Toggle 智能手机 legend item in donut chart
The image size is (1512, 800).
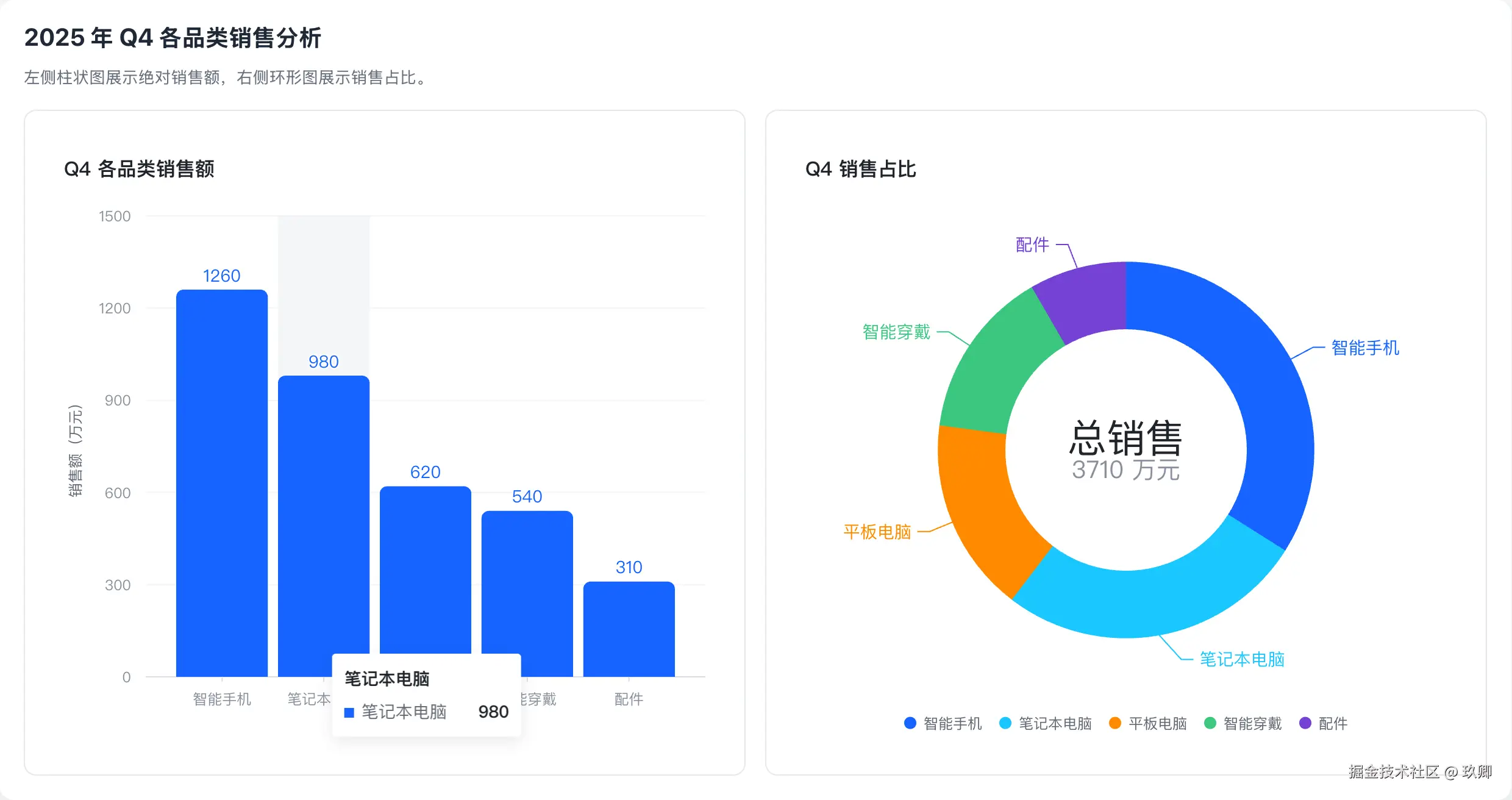pos(952,723)
